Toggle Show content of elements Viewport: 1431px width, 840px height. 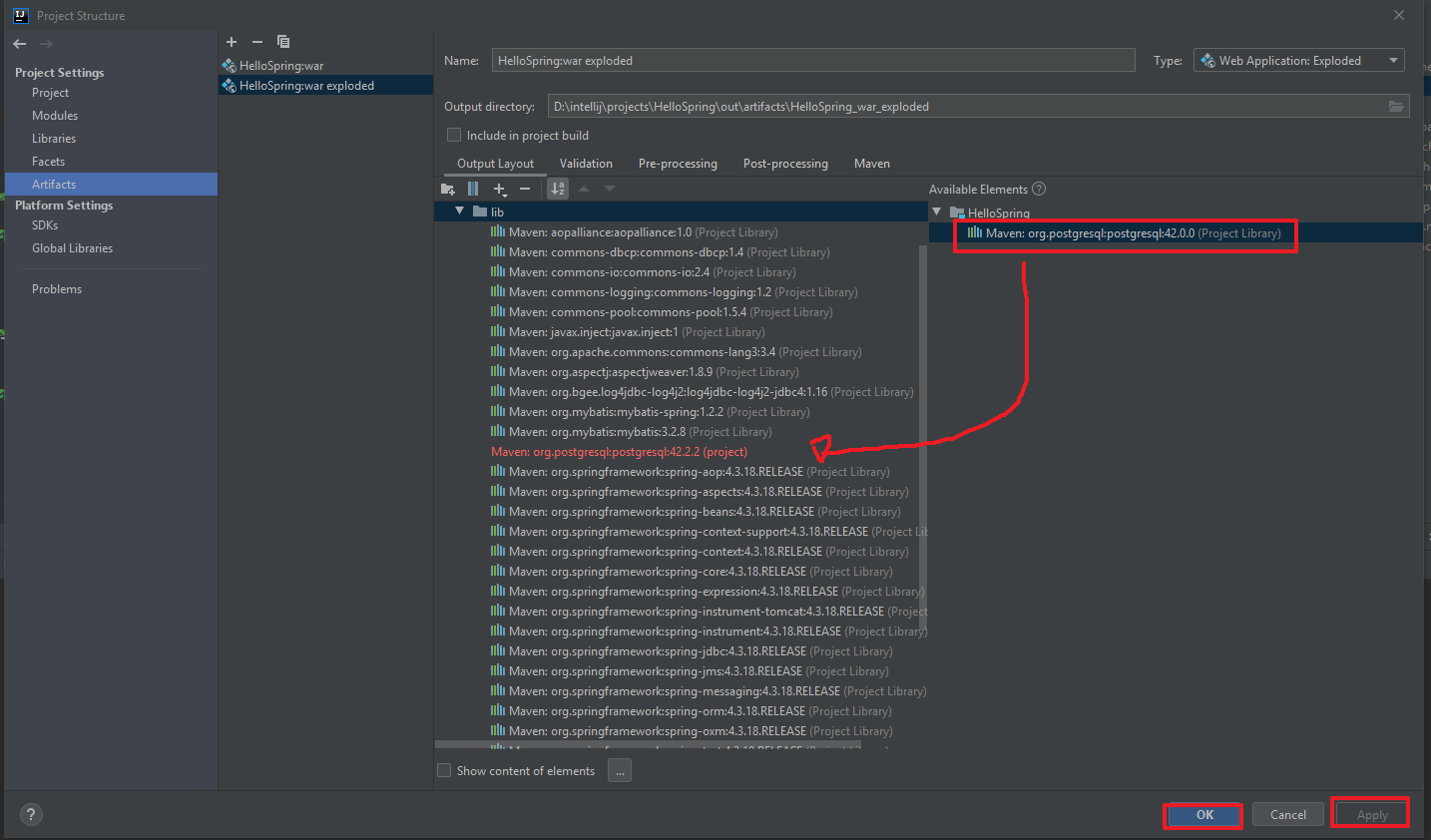(x=444, y=770)
